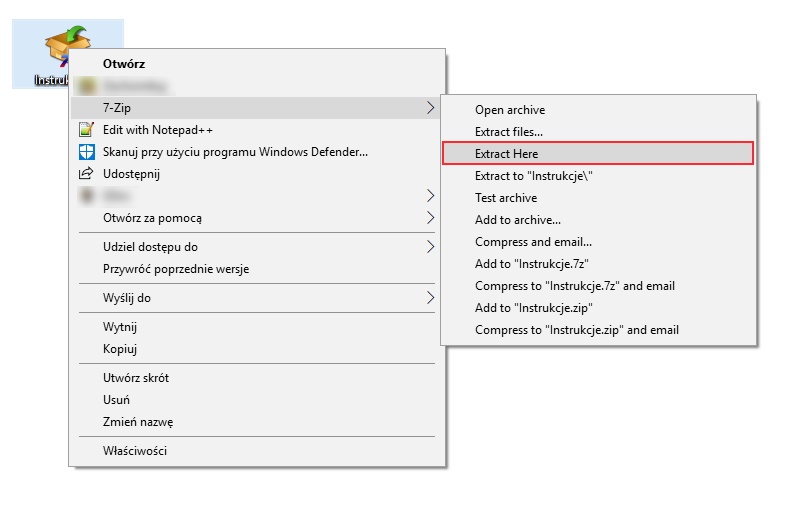
Task: Open Właściwości for the file
Action: [135, 451]
